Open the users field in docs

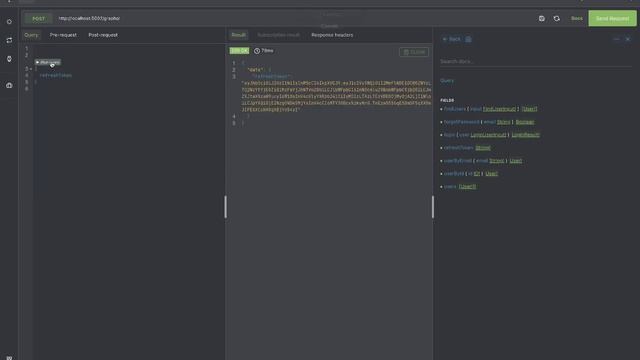(450, 187)
